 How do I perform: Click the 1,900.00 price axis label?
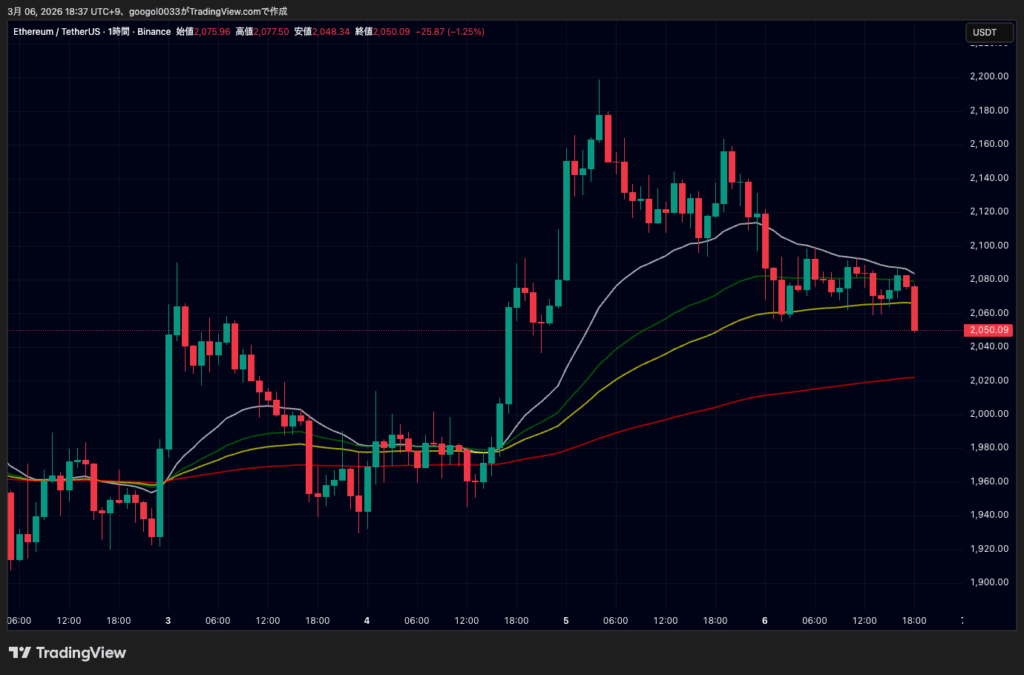pos(987,583)
